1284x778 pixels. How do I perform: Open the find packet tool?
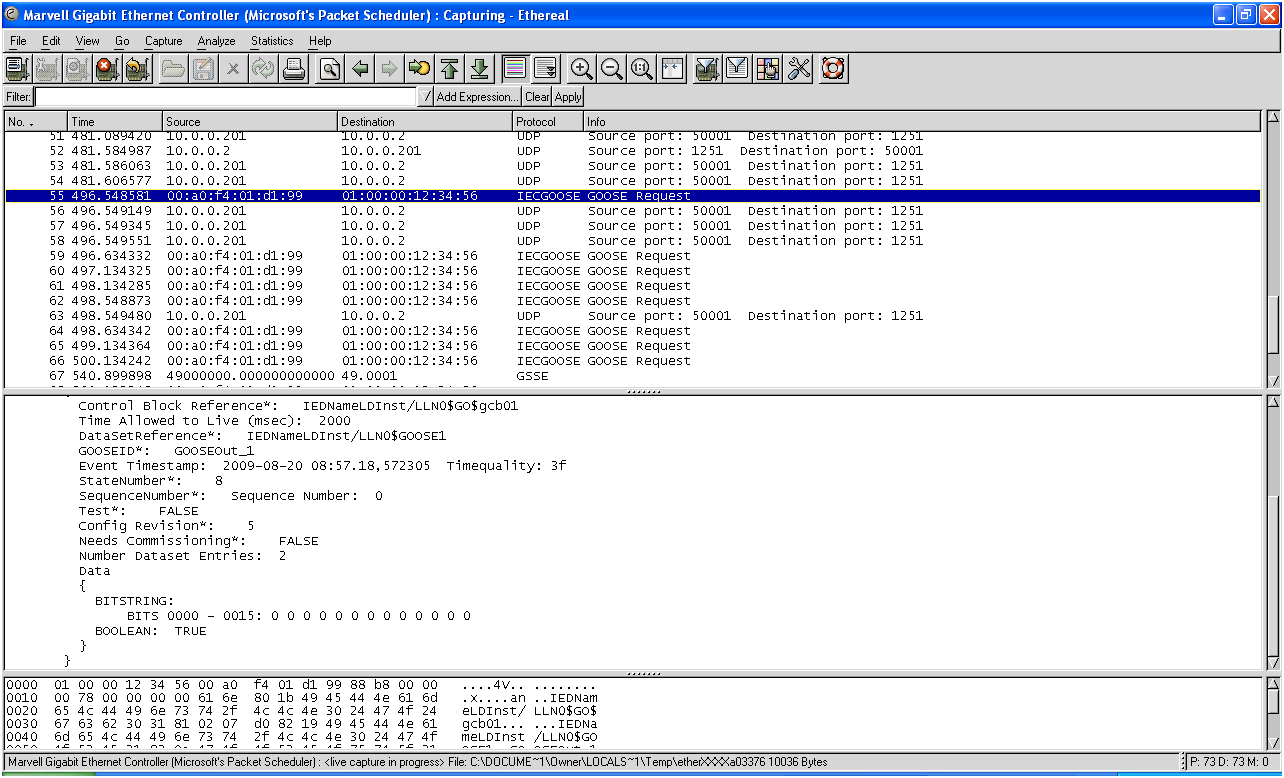(329, 69)
